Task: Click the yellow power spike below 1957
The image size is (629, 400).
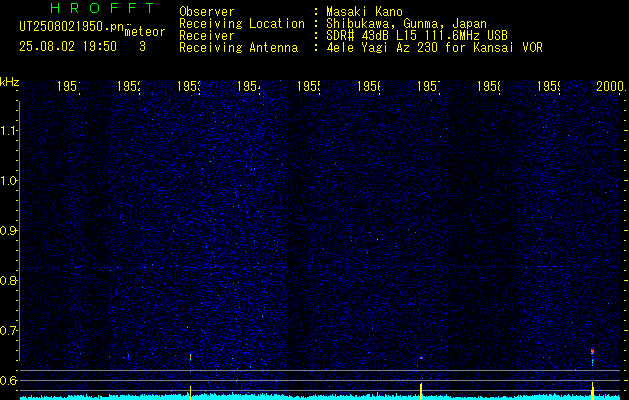Action: click(421, 391)
